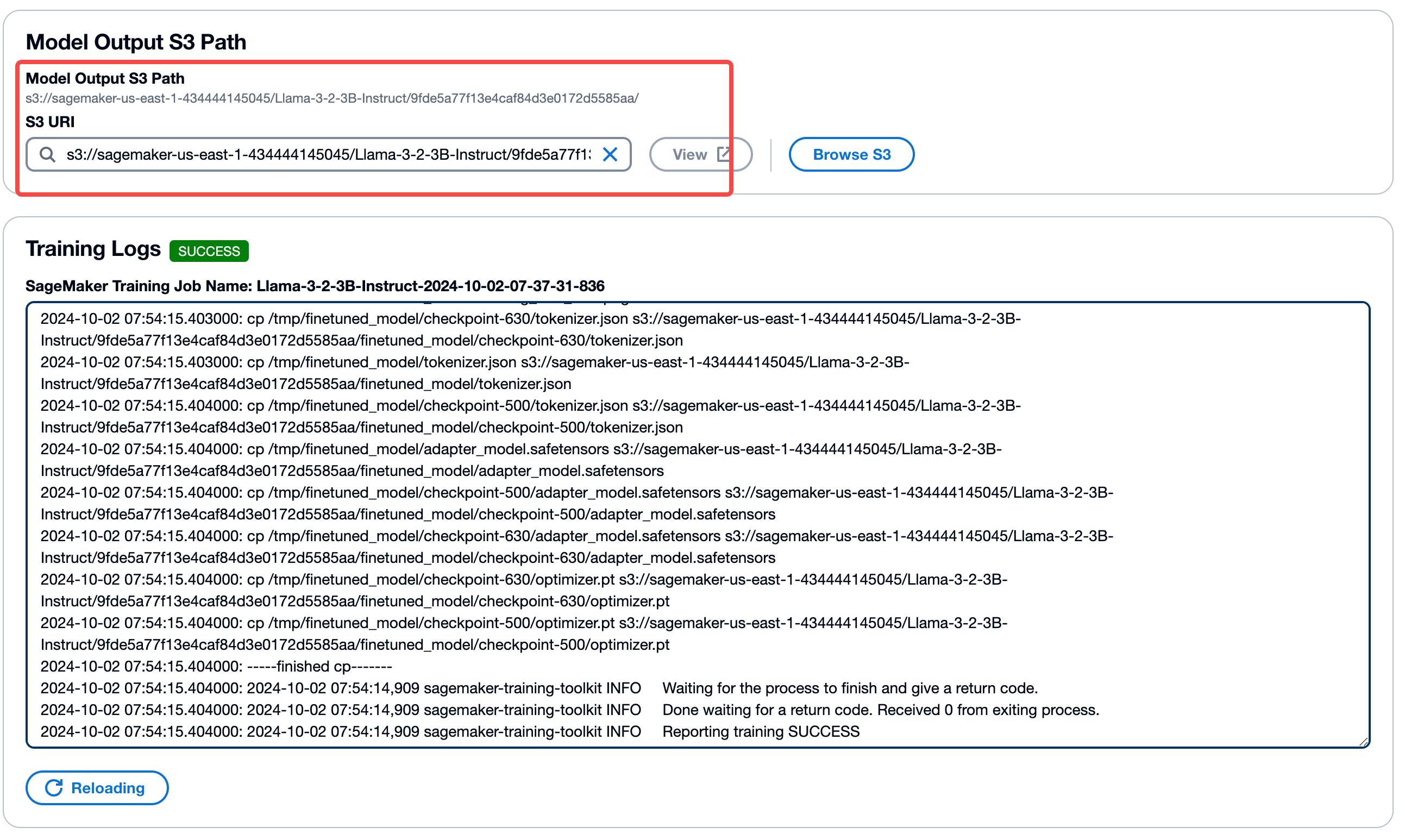Click the Training Logs heading
Screen dimensions: 1405x840
pyautogui.click(x=93, y=249)
